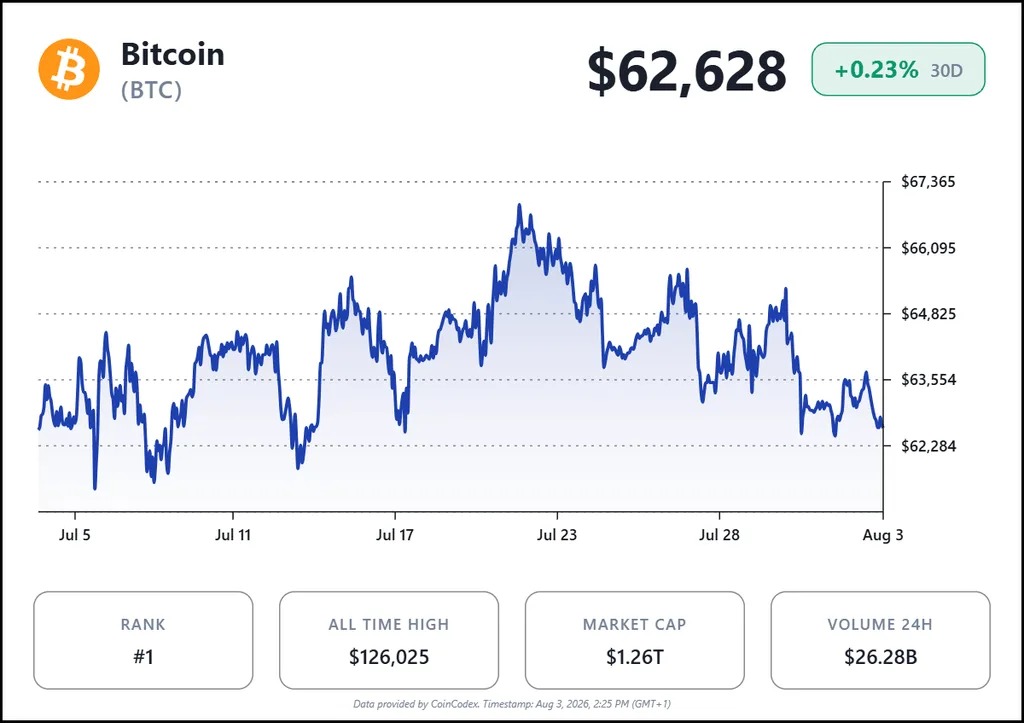The height and width of the screenshot is (723, 1024).
Task: Click the 30D period label
Action: pyautogui.click(x=946, y=71)
